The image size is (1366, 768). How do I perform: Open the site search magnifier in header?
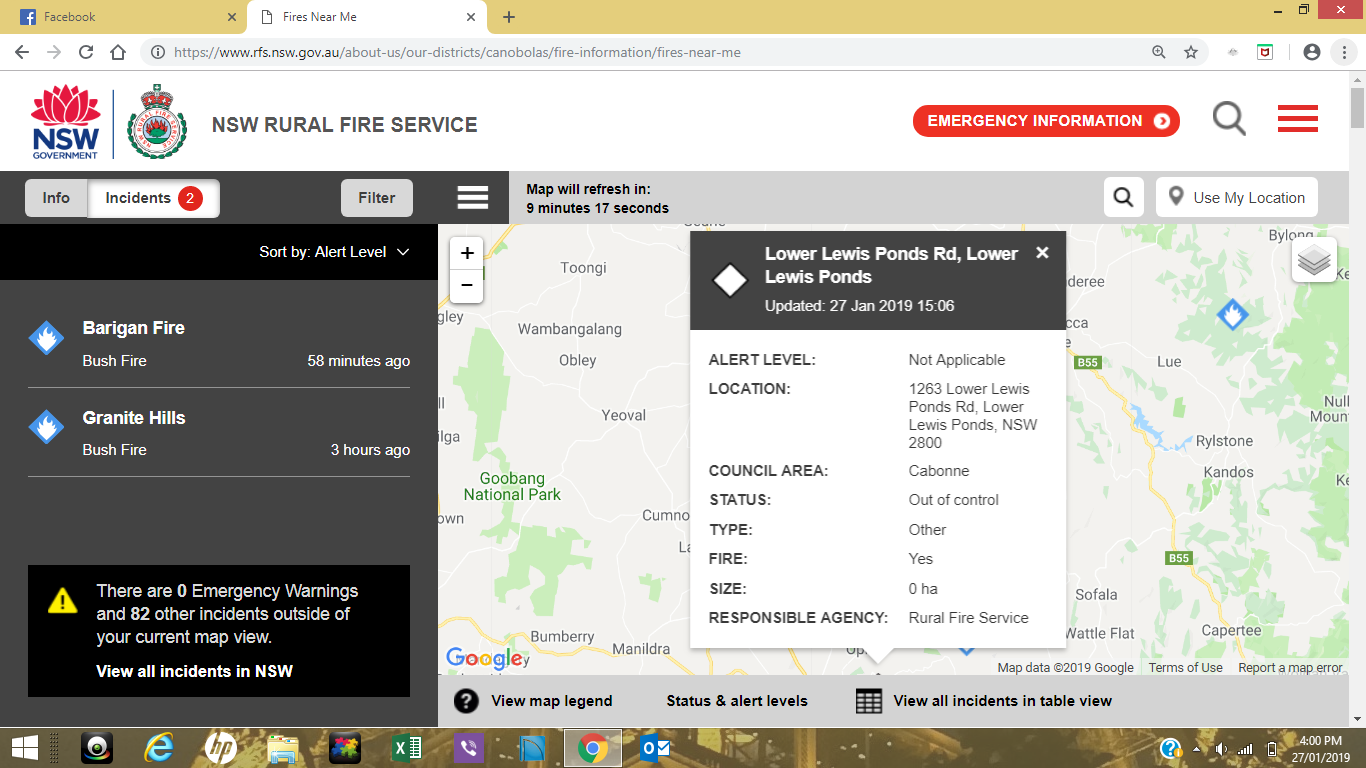tap(1229, 119)
